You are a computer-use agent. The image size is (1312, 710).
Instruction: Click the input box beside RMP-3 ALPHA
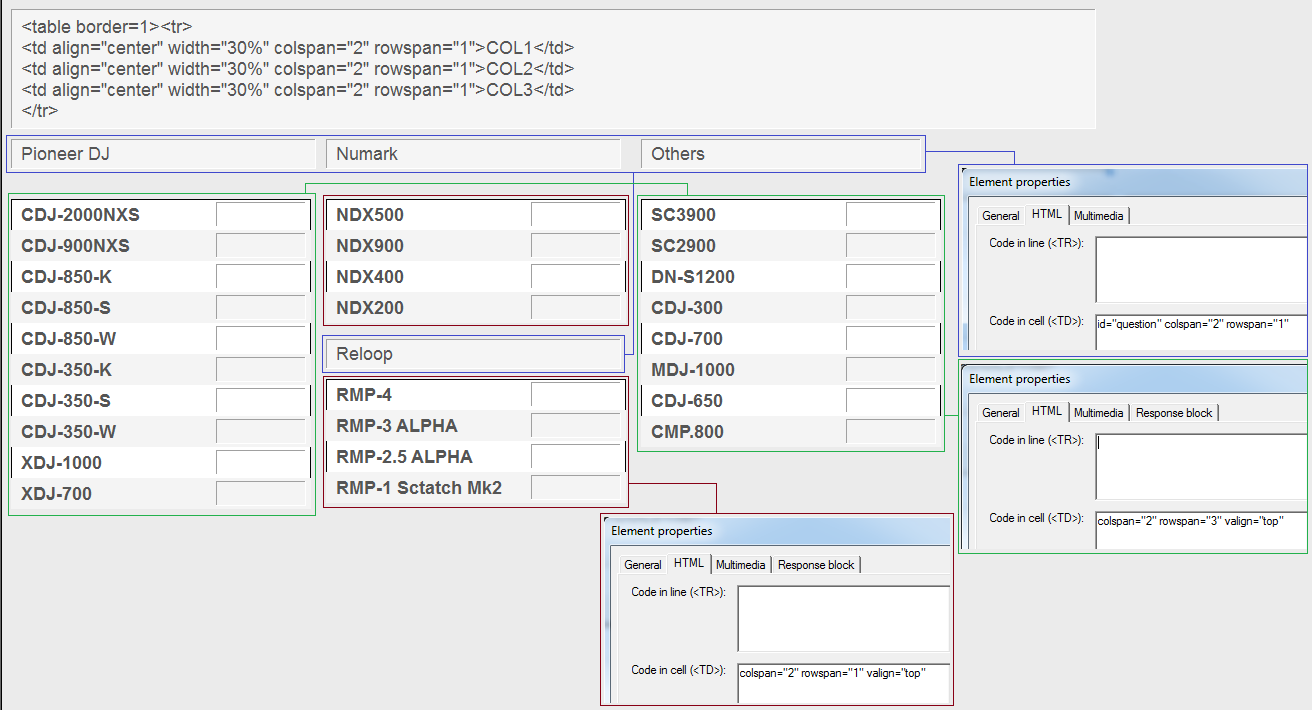pos(577,426)
